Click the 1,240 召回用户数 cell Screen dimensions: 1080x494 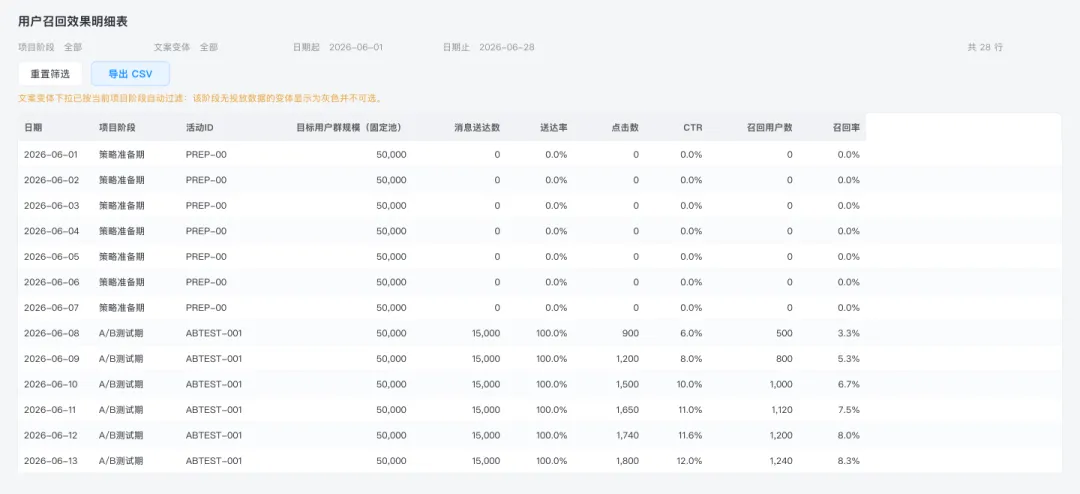(780, 460)
